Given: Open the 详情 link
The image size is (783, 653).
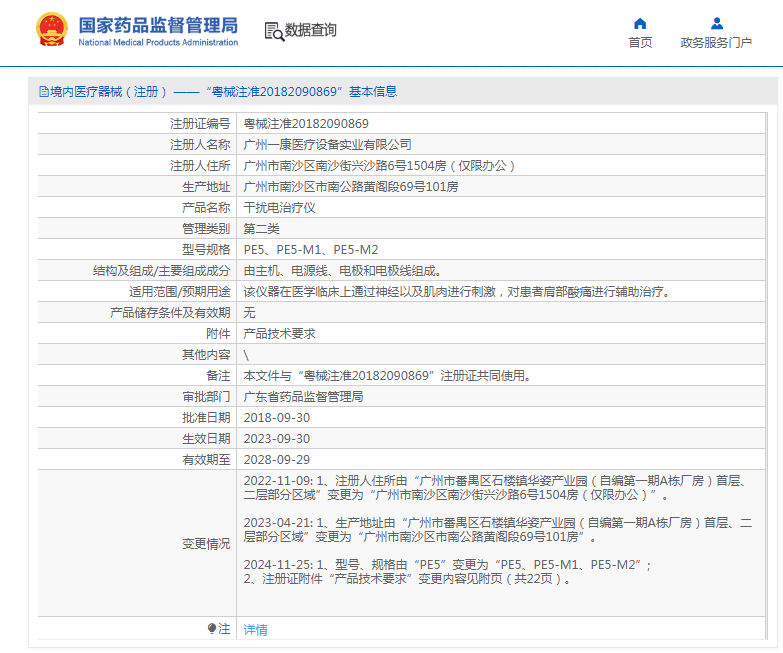Looking at the screenshot, I should pos(255,630).
